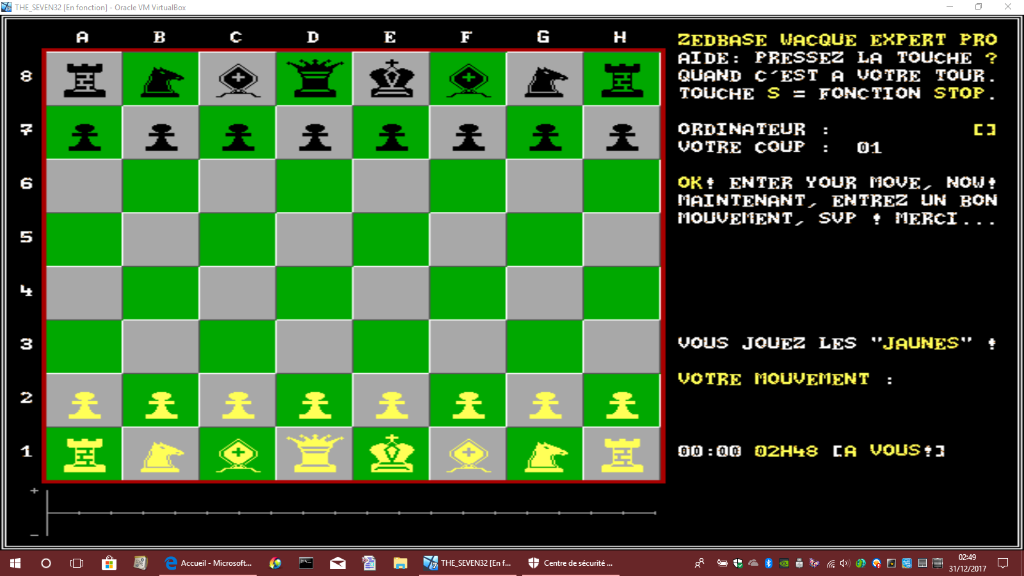
Task: Open Centre de sécurité taskbar window
Action: pyautogui.click(x=569, y=563)
